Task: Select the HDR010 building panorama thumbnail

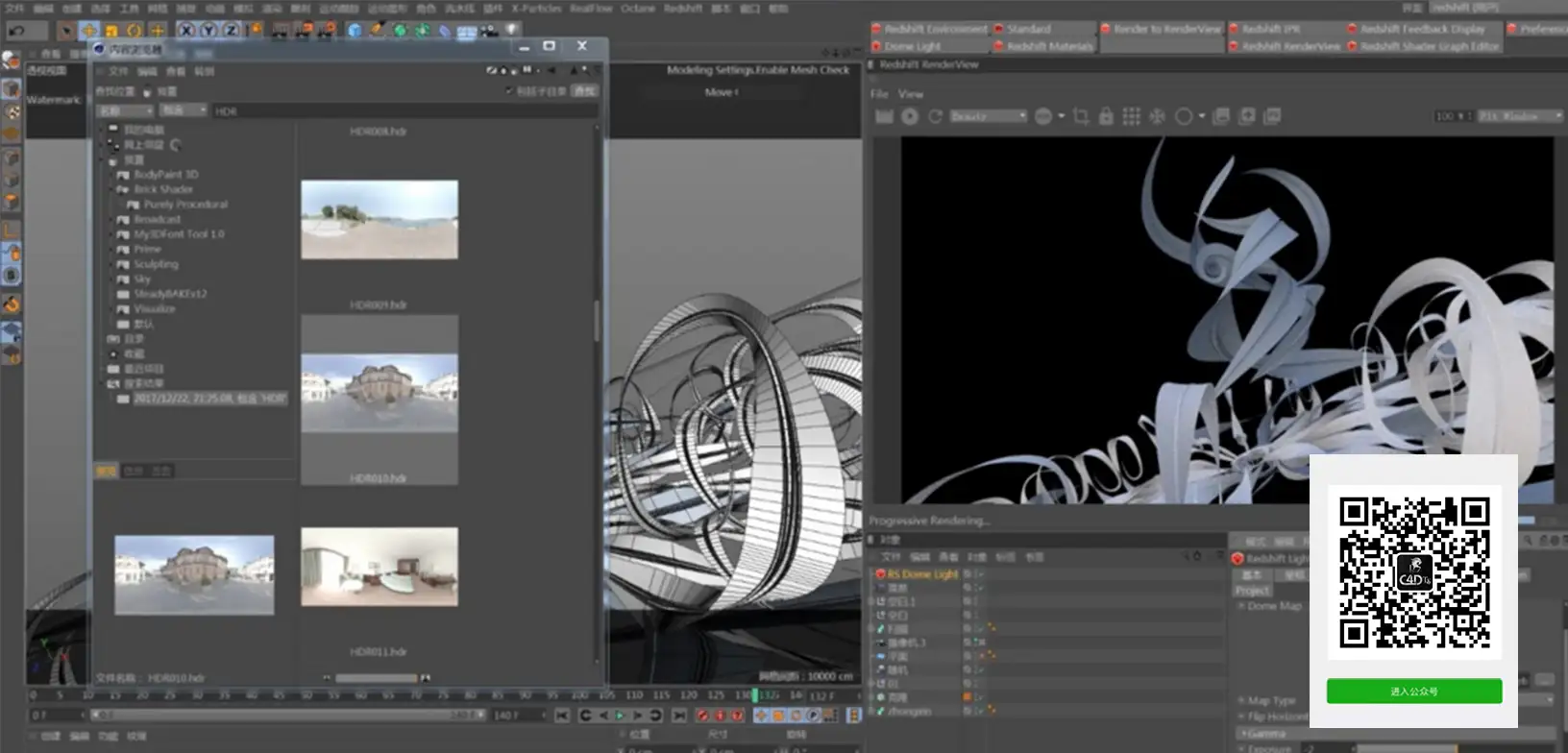Action: (x=380, y=393)
